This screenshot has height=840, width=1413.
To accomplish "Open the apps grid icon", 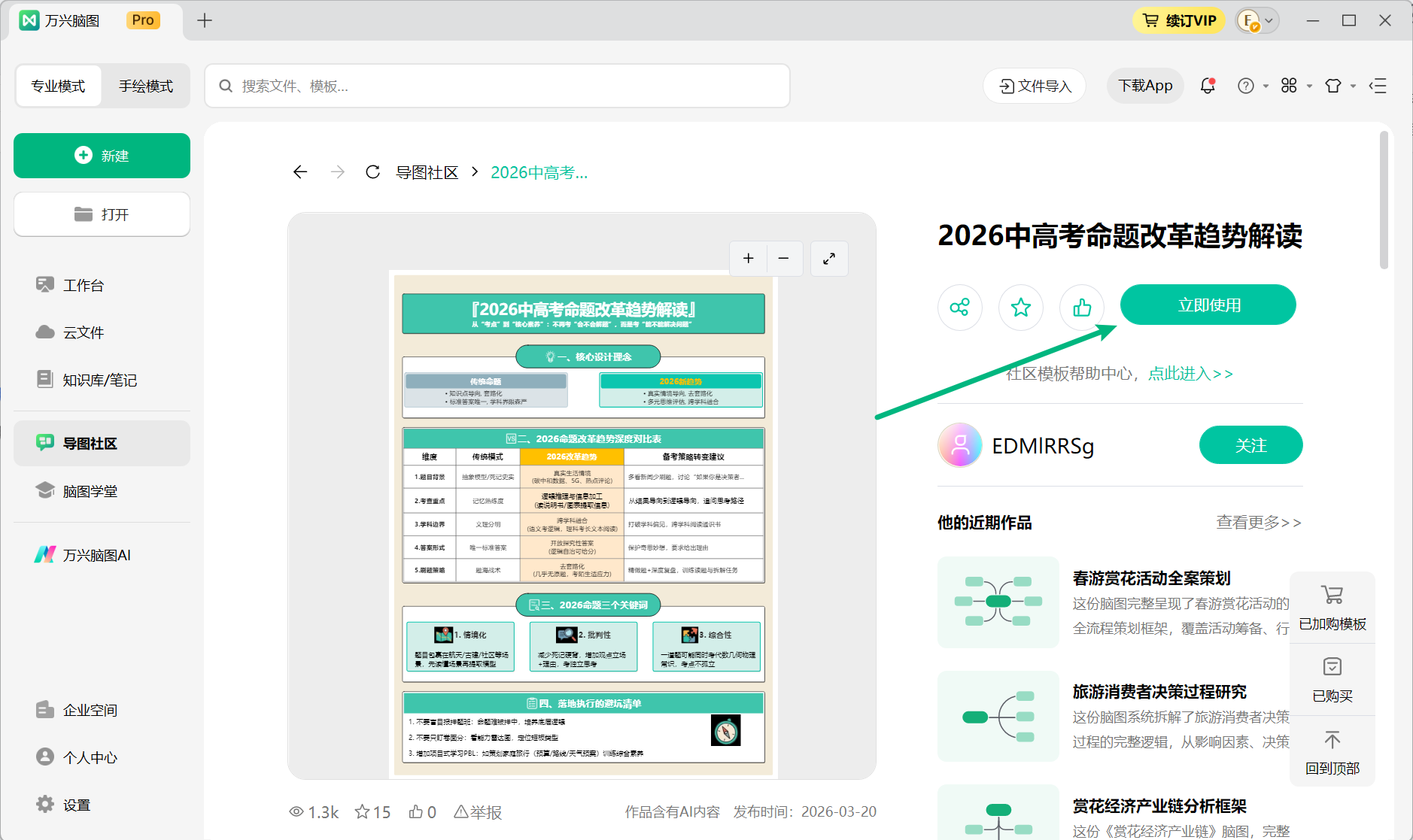I will (x=1289, y=86).
